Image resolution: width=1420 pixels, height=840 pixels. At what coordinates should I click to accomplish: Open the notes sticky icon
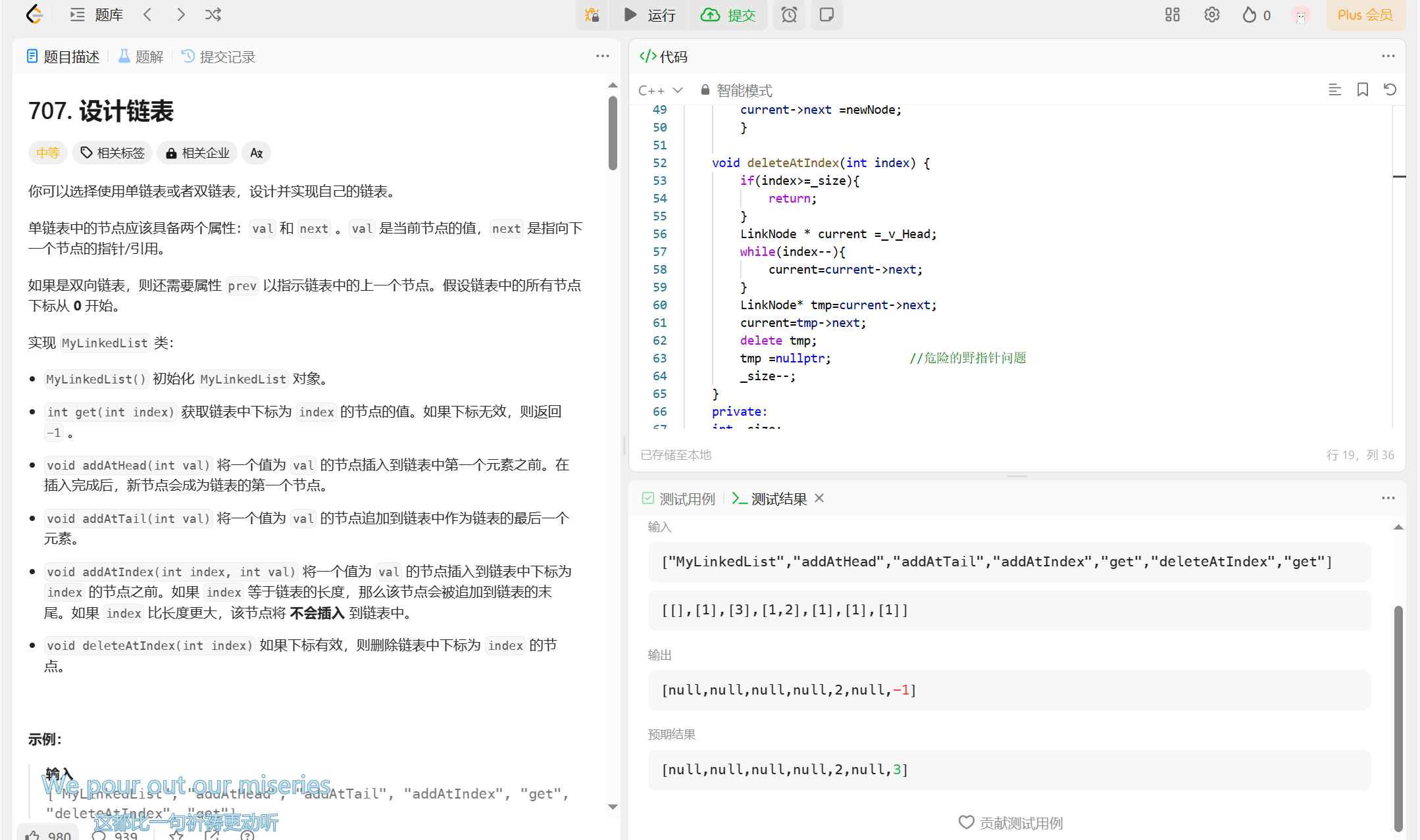coord(826,14)
